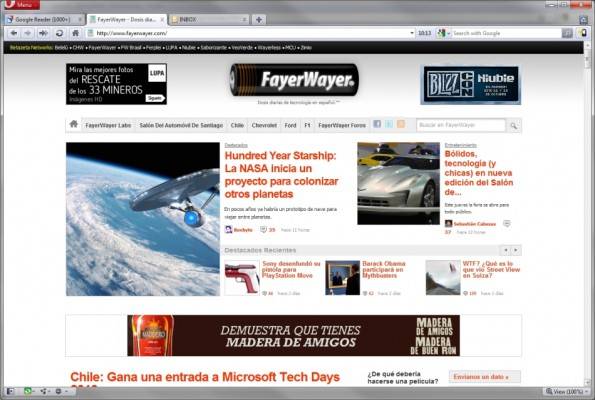
Task: Close the FayerWayer tab
Action: pos(162,19)
